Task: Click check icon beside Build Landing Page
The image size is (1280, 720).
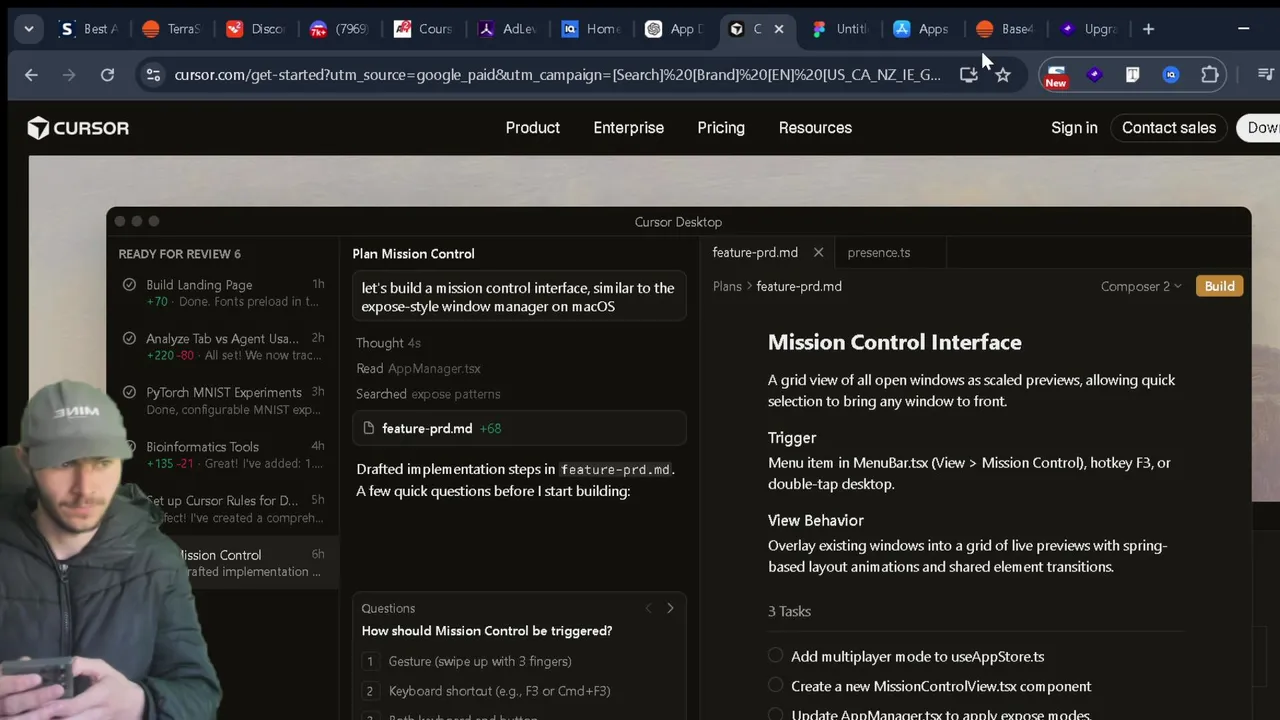Action: point(129,285)
